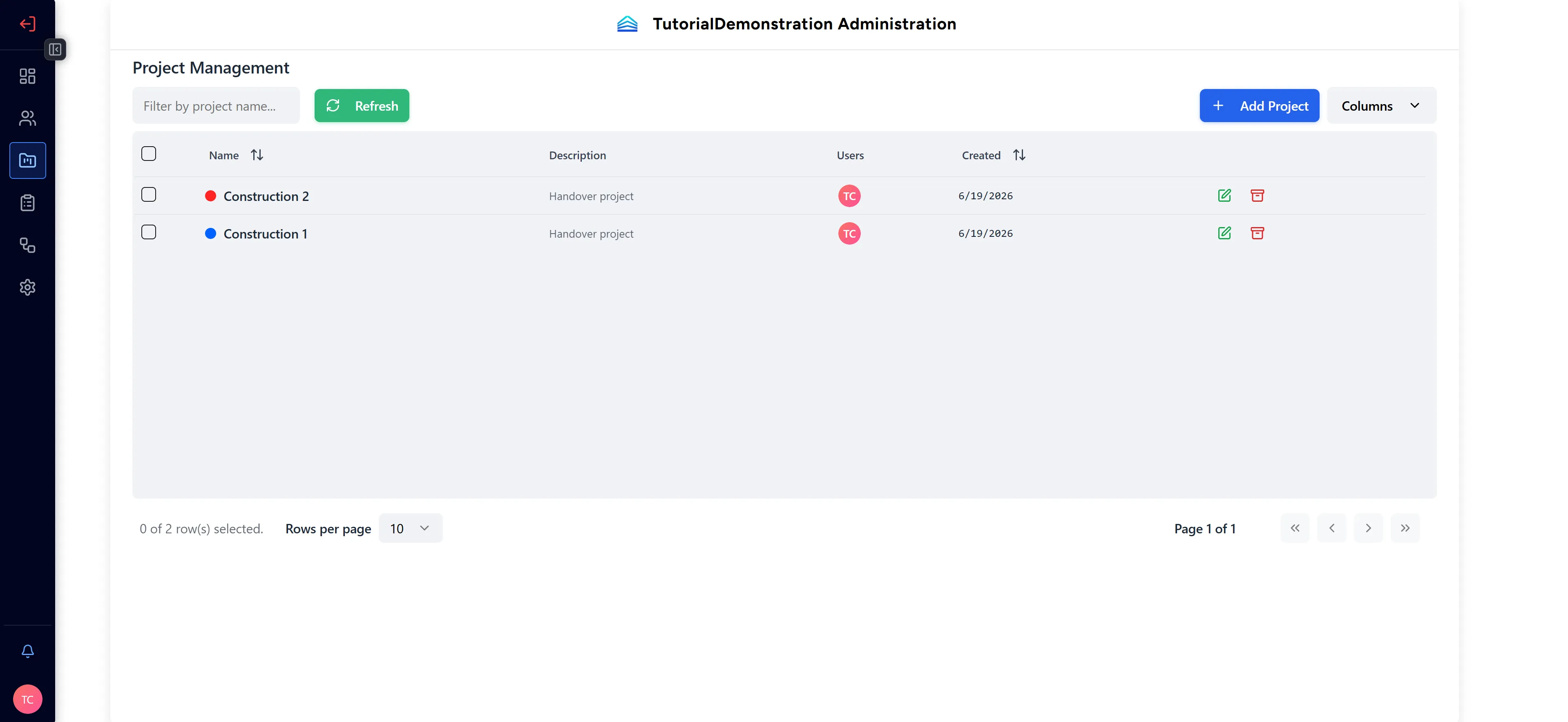Check the Construction 2 row checkbox
The width and height of the screenshot is (1568, 722).
click(x=149, y=194)
